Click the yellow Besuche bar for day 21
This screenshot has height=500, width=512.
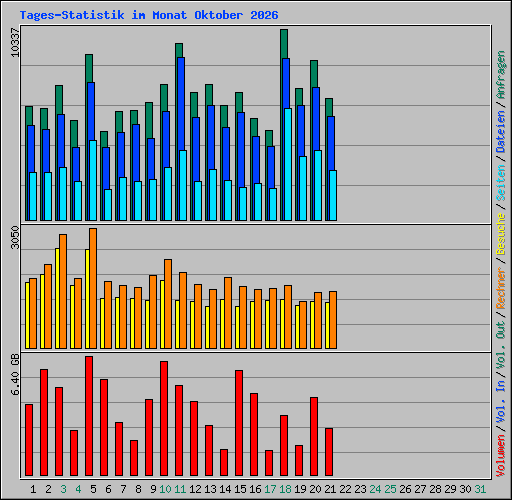pyautogui.click(x=327, y=325)
